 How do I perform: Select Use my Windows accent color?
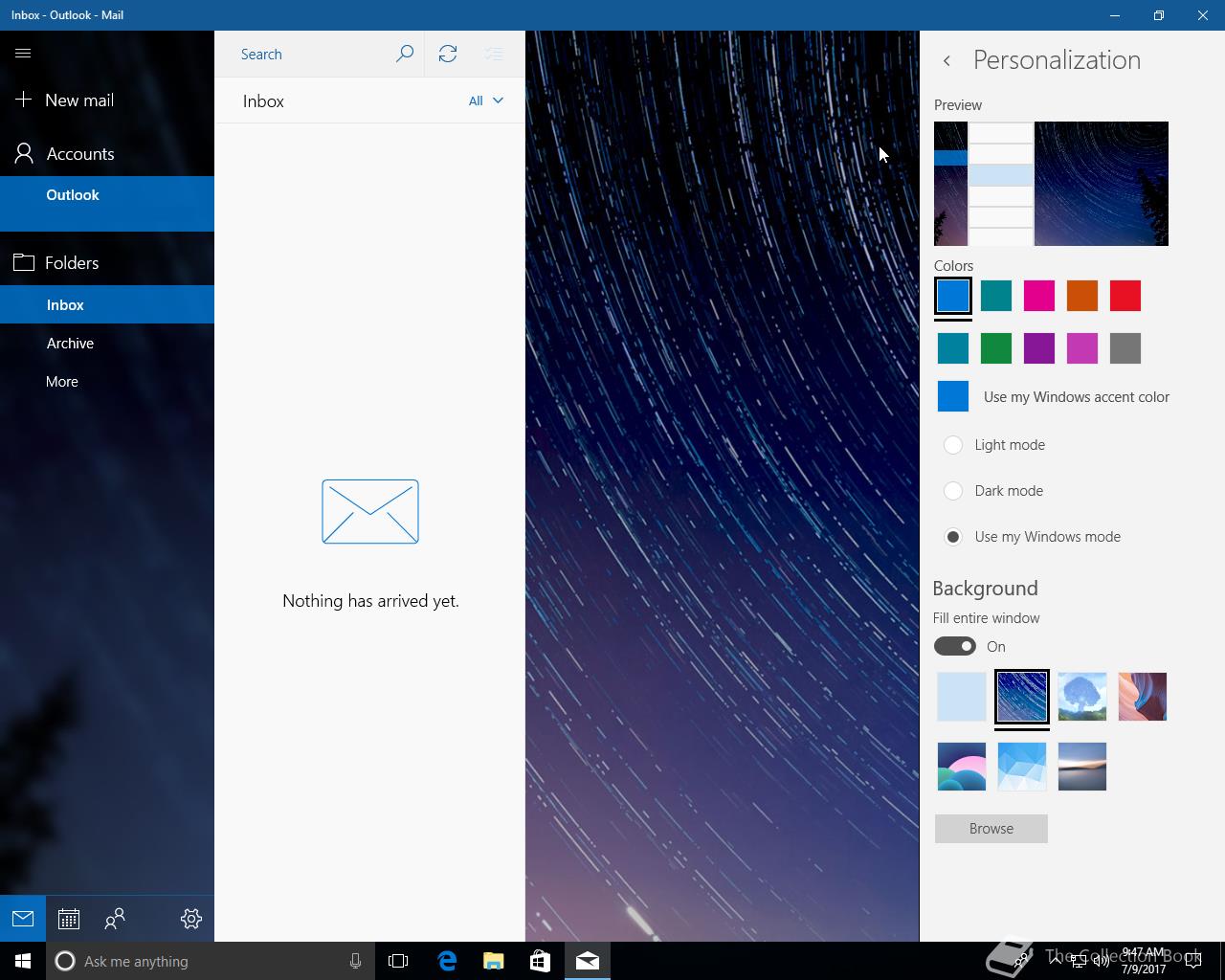point(1053,396)
